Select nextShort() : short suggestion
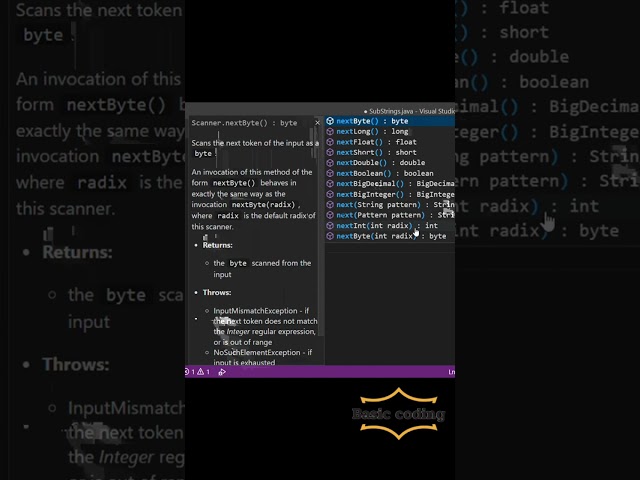This screenshot has height=480, width=640. coord(390,152)
